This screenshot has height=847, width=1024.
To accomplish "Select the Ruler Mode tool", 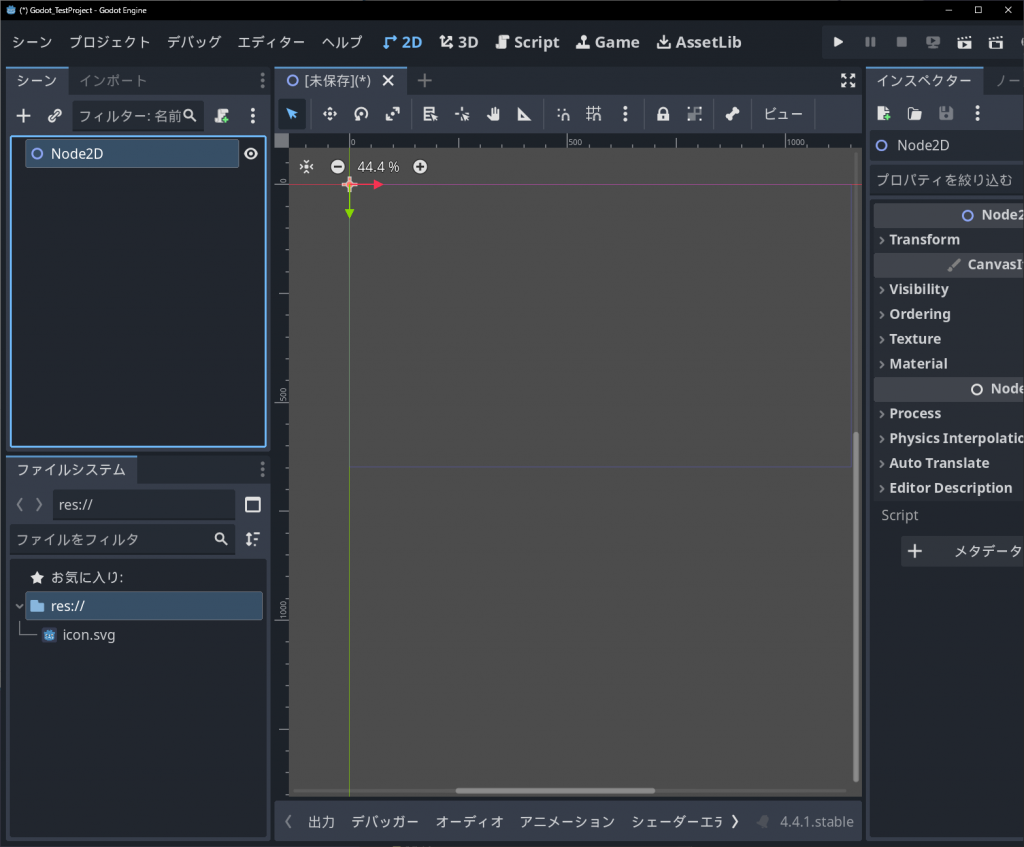I will point(524,114).
